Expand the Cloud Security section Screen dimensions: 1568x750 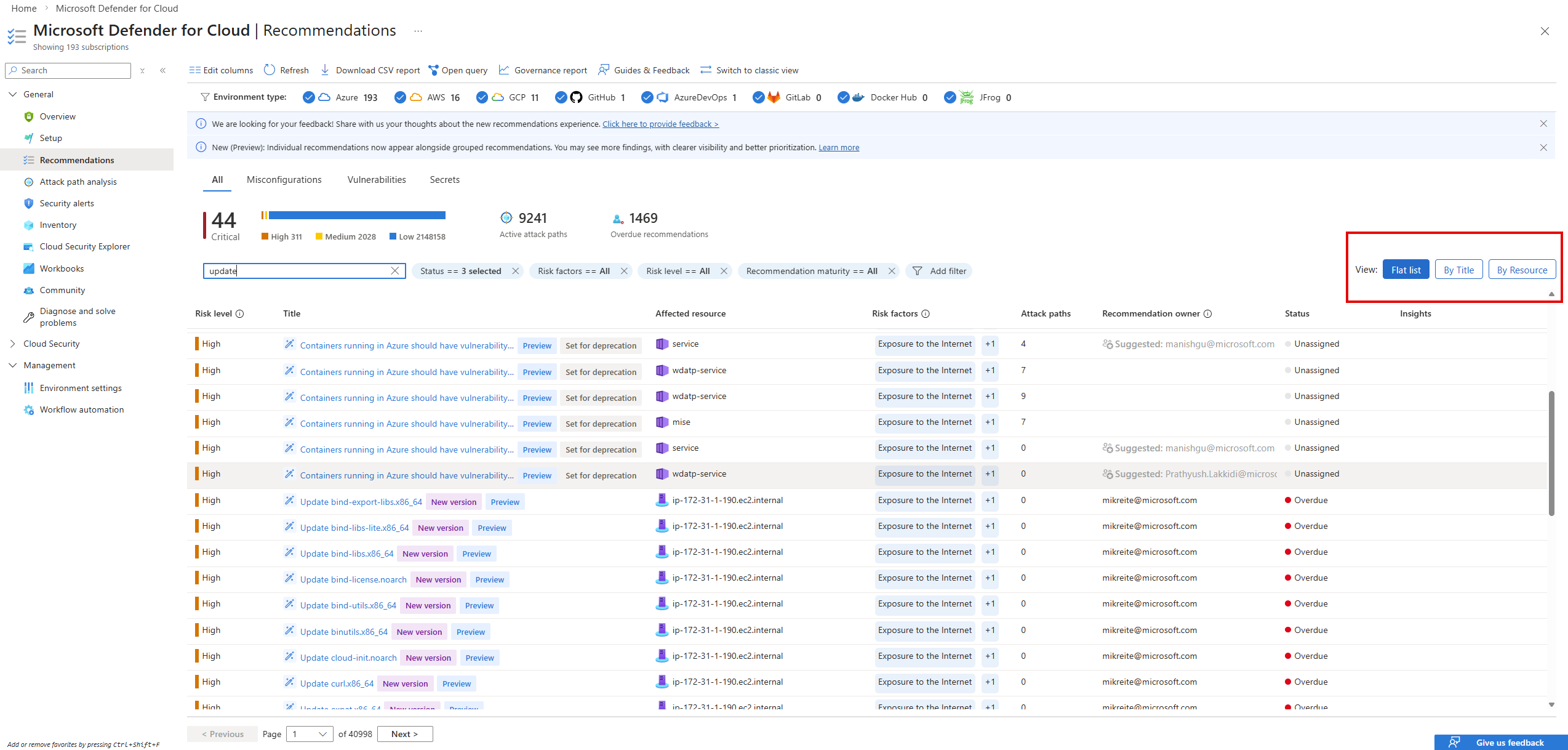coord(13,344)
